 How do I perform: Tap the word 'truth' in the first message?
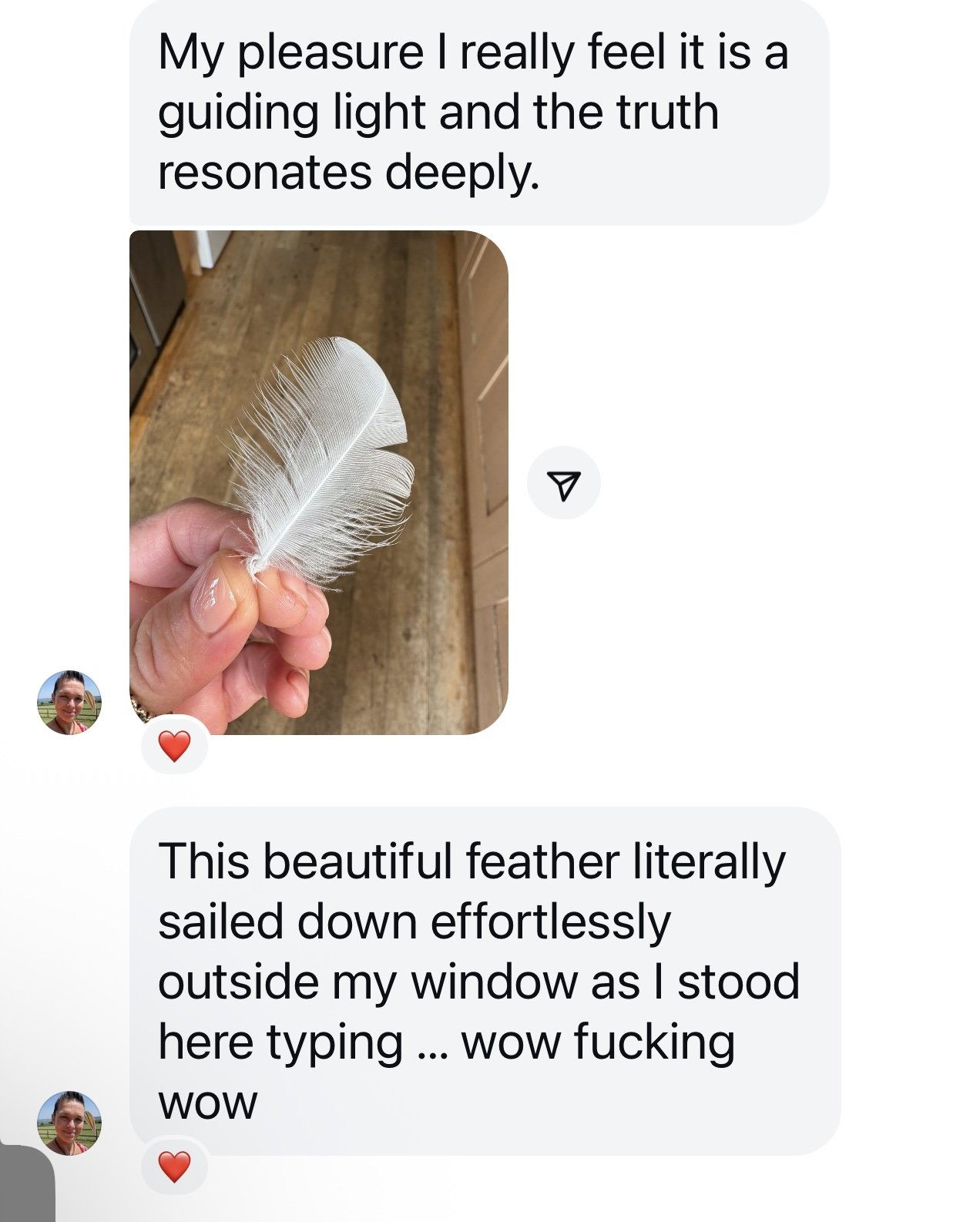tap(667, 112)
